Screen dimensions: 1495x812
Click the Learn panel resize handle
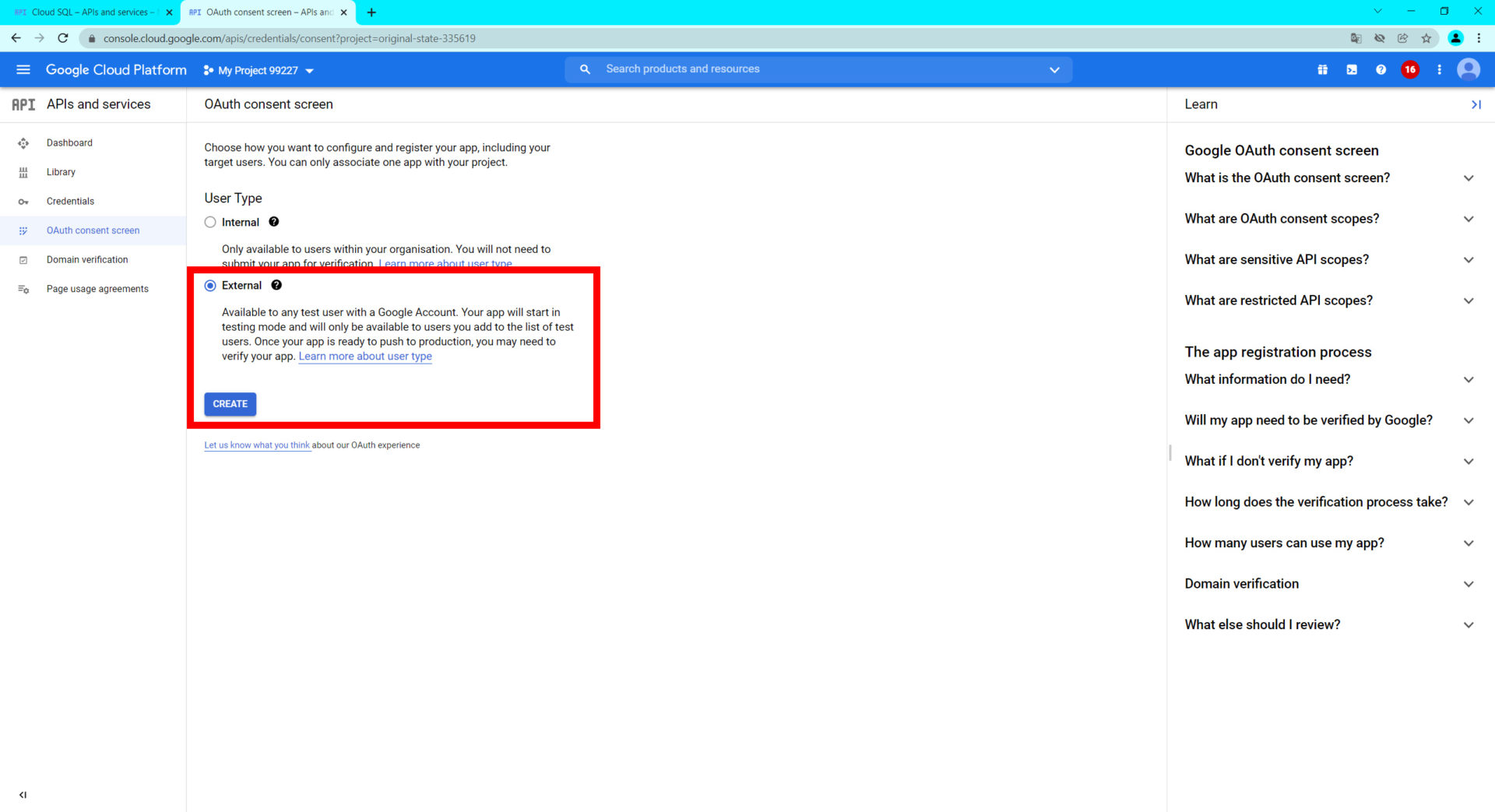[1170, 452]
